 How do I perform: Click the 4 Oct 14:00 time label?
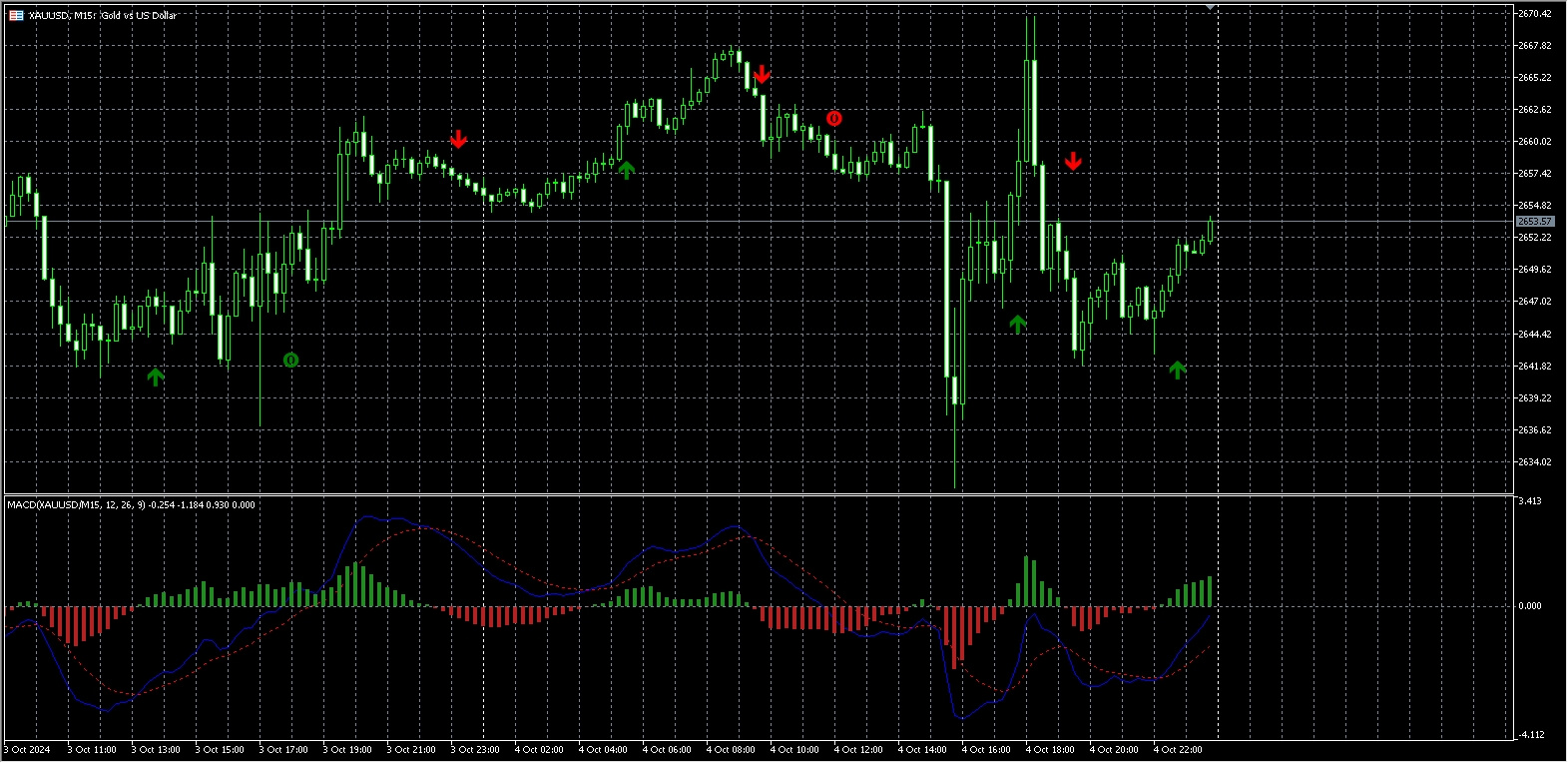(x=922, y=749)
